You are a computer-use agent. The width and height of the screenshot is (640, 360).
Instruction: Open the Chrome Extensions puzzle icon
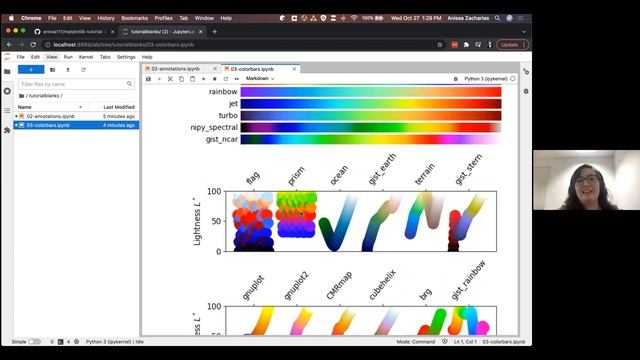pyautogui.click(x=466, y=45)
